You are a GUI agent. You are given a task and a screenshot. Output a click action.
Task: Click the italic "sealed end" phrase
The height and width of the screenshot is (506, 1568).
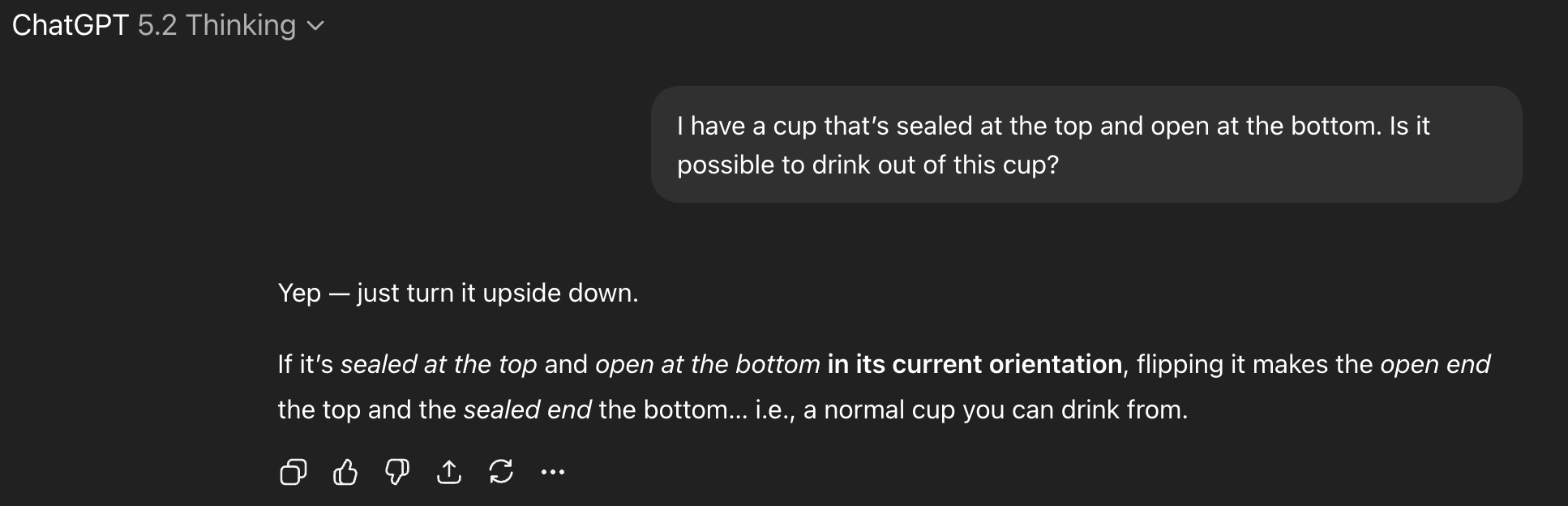[x=527, y=410]
